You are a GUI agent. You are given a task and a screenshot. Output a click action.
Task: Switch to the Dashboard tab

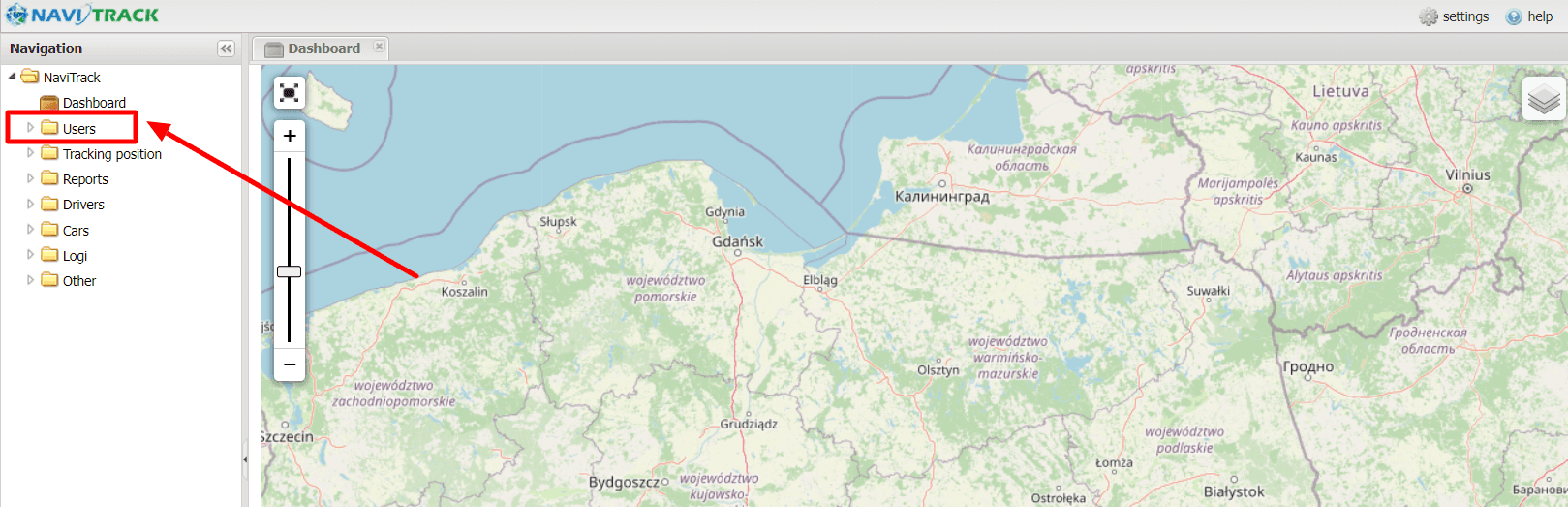[322, 48]
